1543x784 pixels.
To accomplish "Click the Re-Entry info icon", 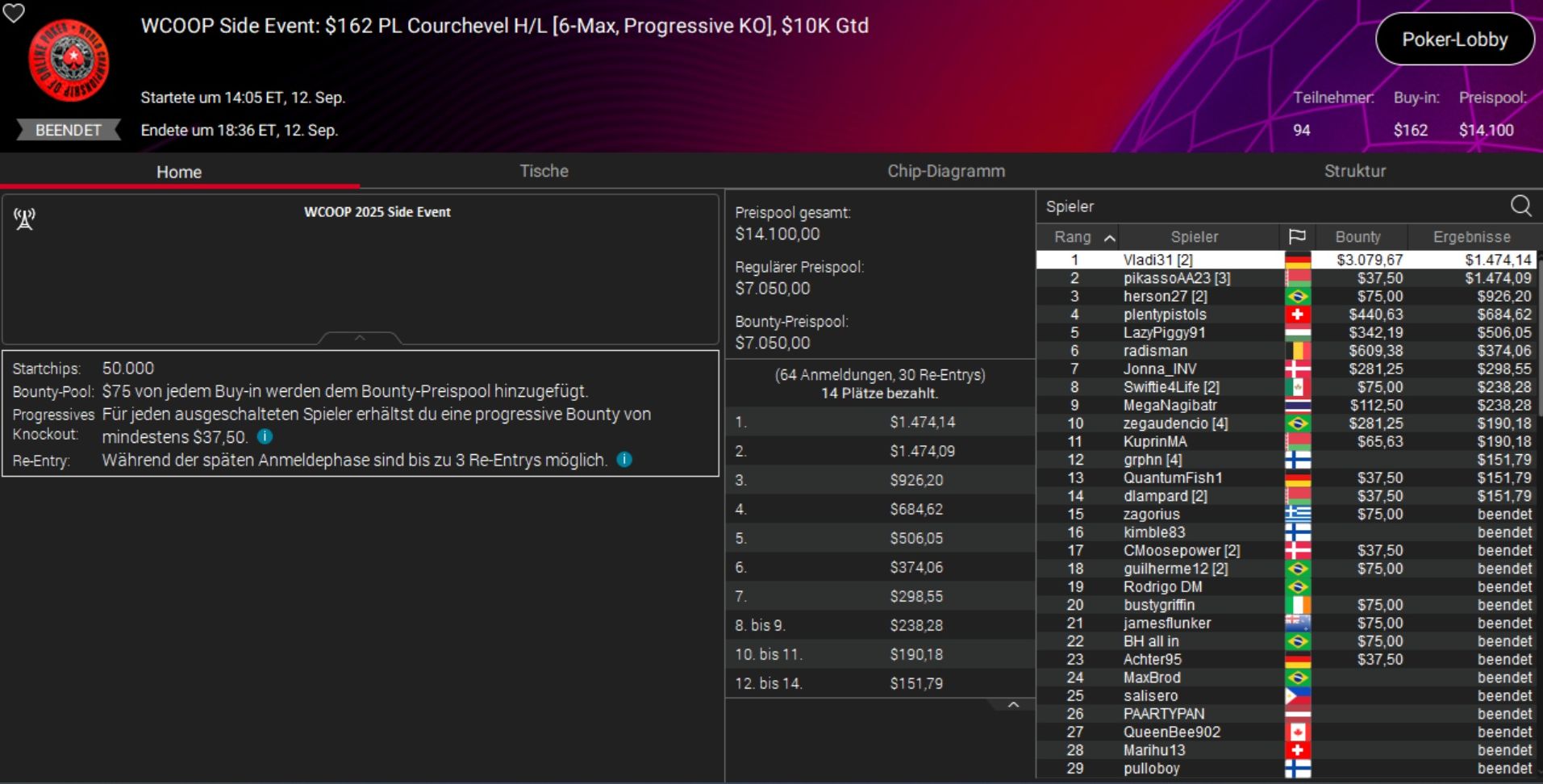I will [624, 459].
